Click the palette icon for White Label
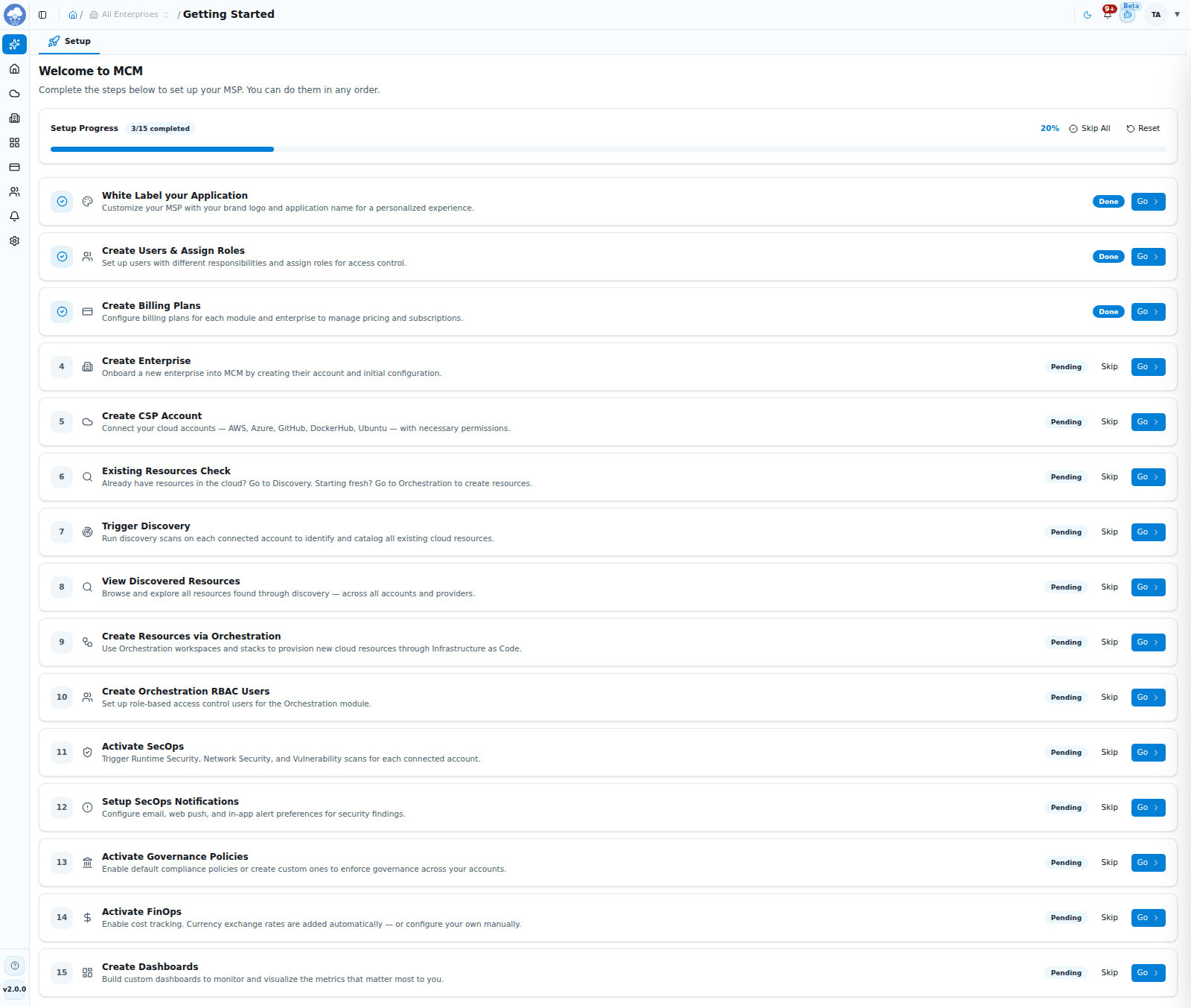The width and height of the screenshot is (1191, 1008). pyautogui.click(x=87, y=202)
